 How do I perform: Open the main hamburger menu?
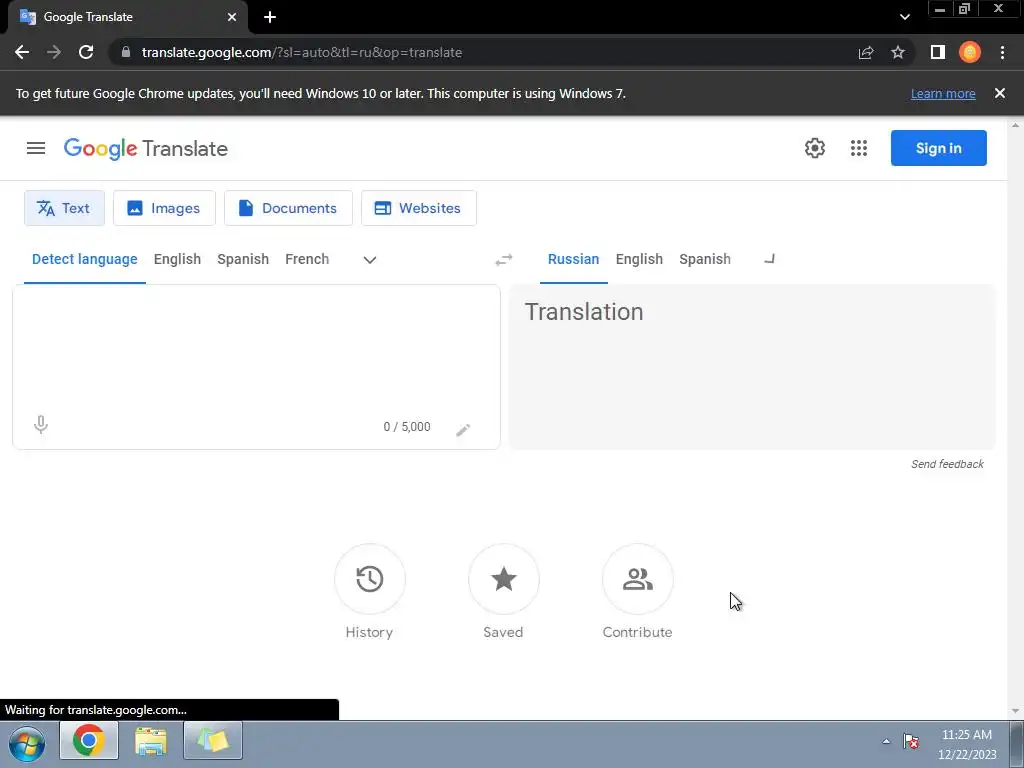(x=36, y=148)
